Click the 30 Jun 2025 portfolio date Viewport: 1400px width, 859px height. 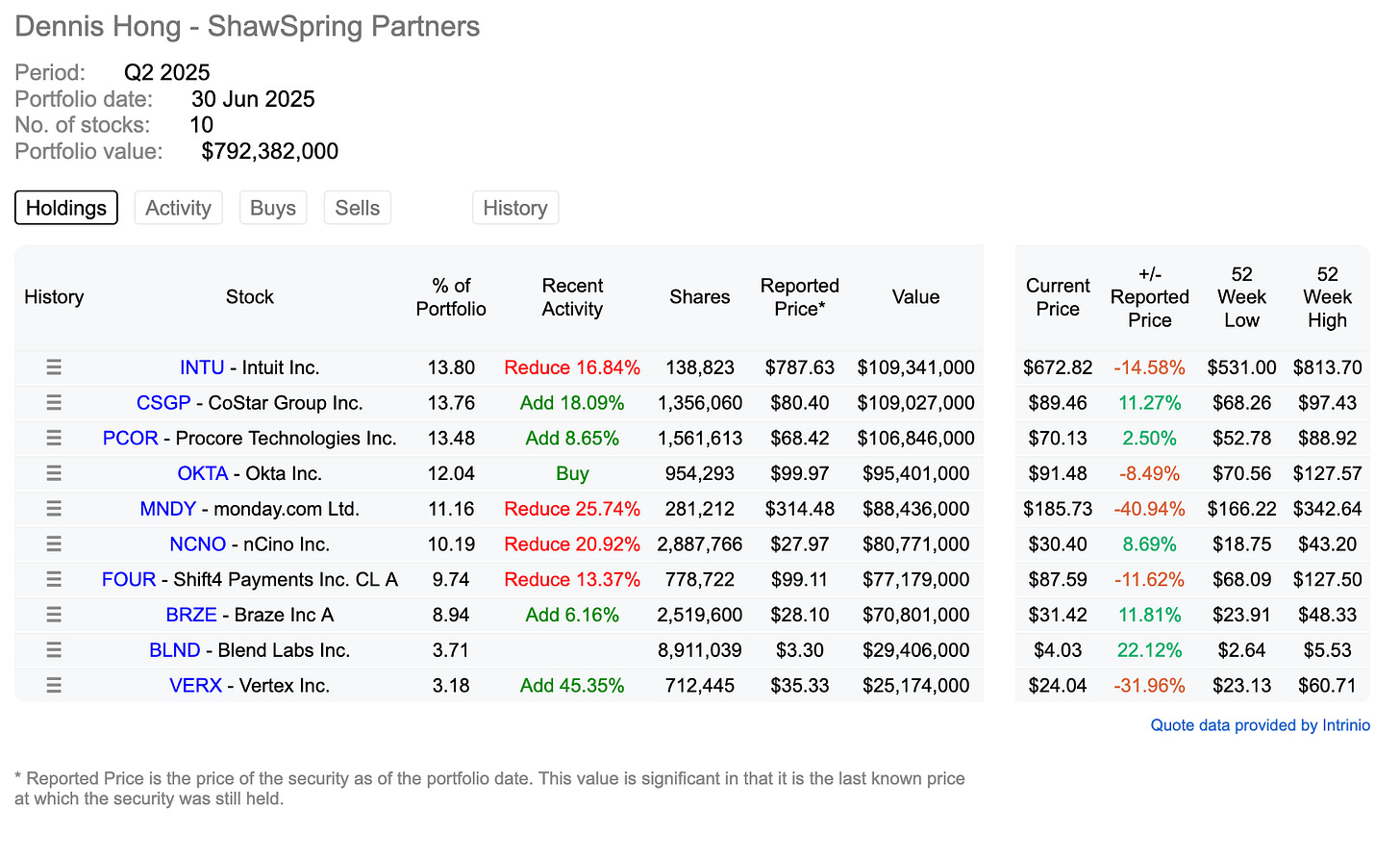253,99
